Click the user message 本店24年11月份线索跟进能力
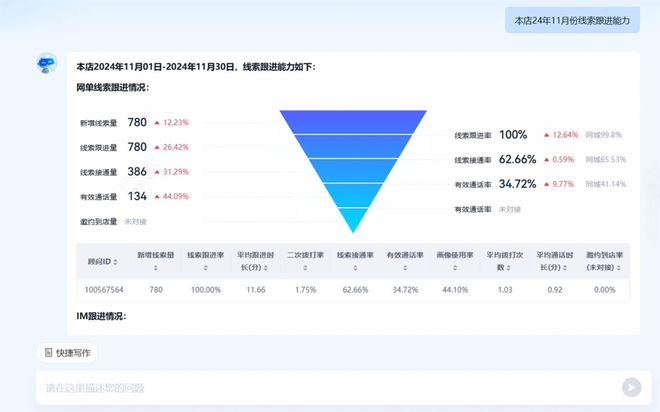 (x=572, y=20)
